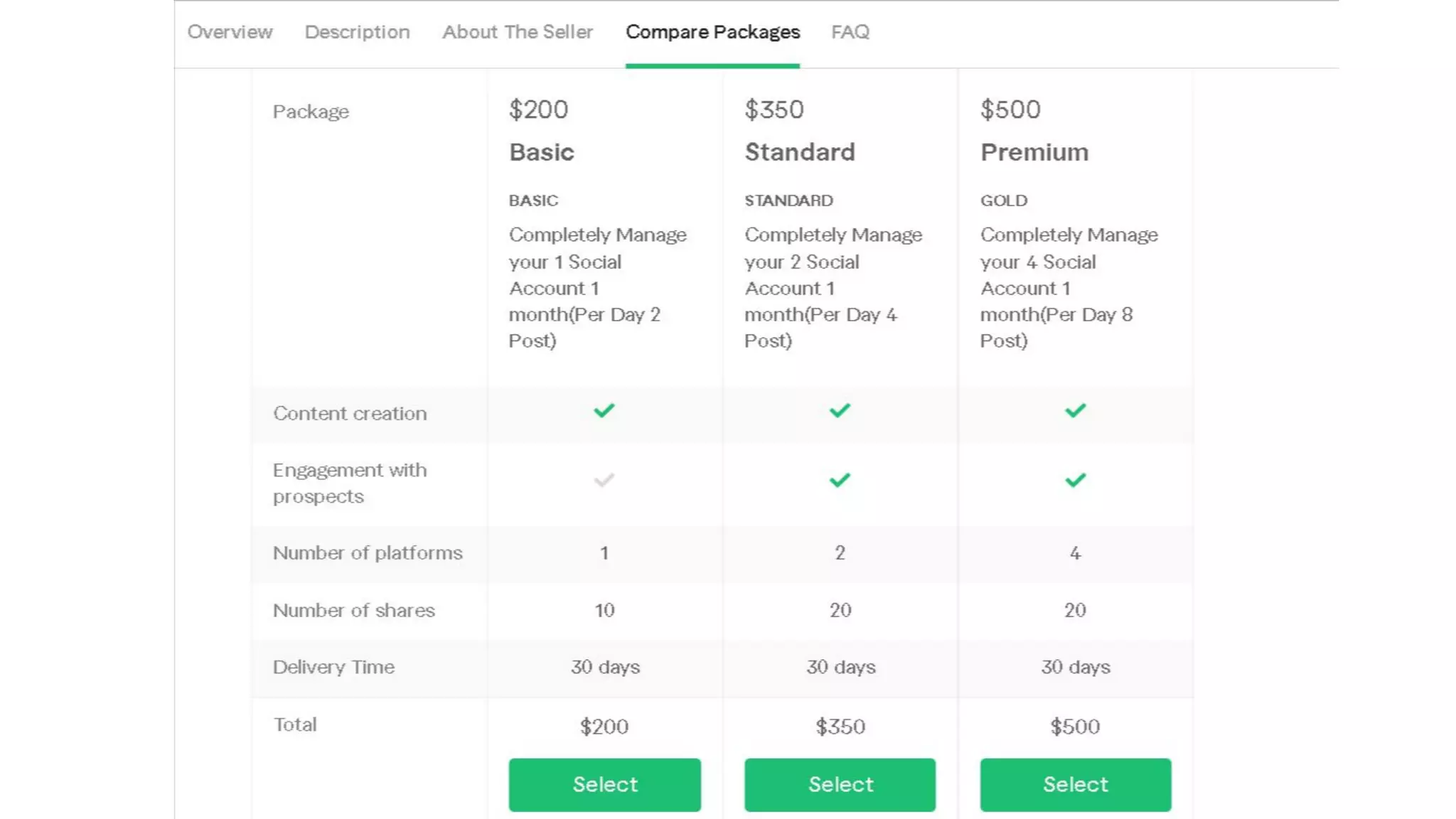
Task: Click Content creation checkmark under Standard
Action: (x=840, y=411)
